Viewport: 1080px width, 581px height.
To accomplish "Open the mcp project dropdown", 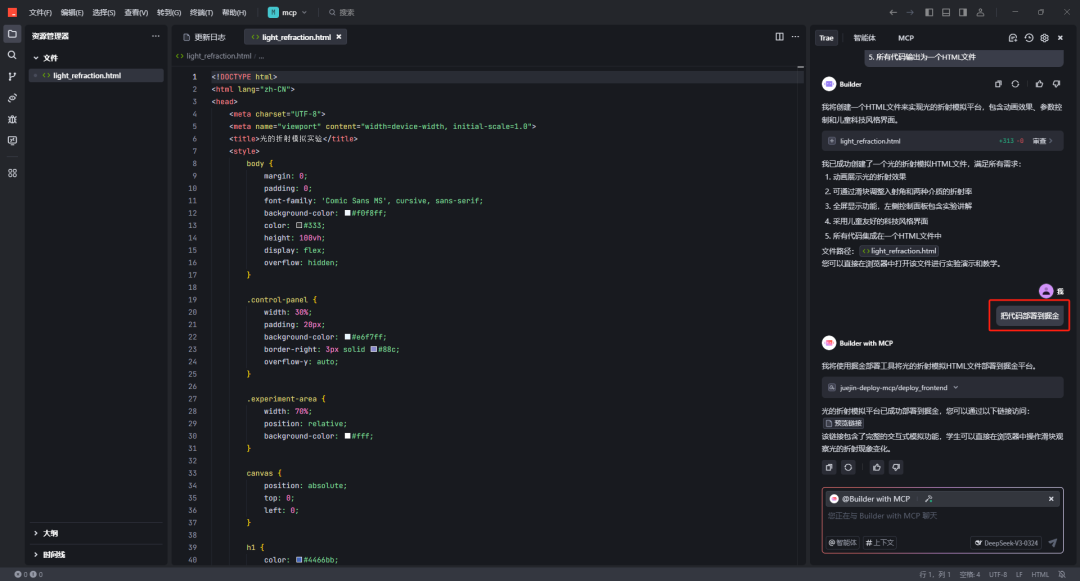I will pyautogui.click(x=288, y=12).
